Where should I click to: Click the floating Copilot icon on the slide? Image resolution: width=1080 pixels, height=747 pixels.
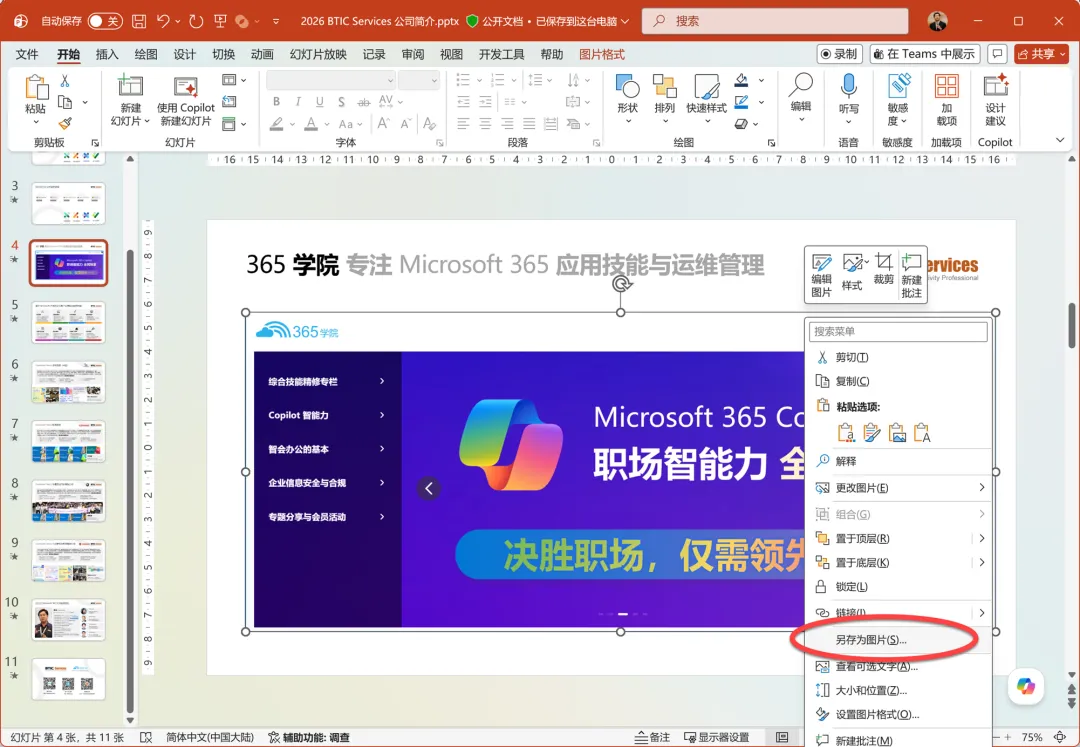(1026, 686)
